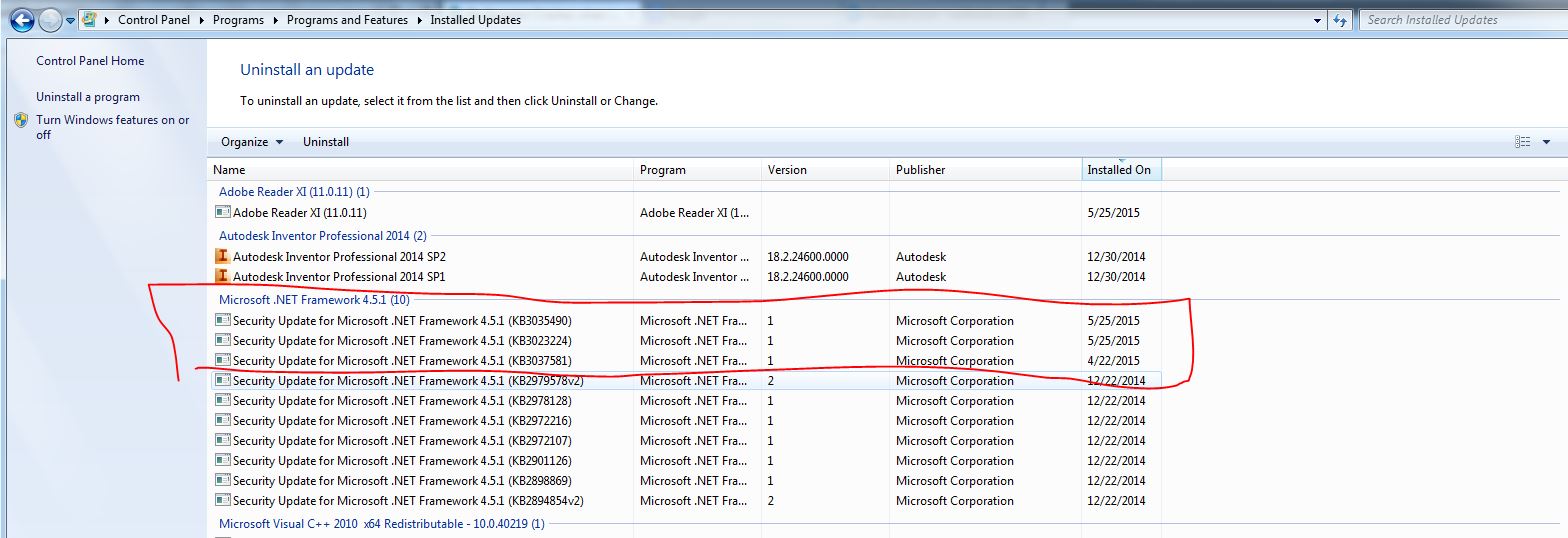This screenshot has height=538, width=1568.
Task: Select security update KB2972107
Action: tap(687, 441)
